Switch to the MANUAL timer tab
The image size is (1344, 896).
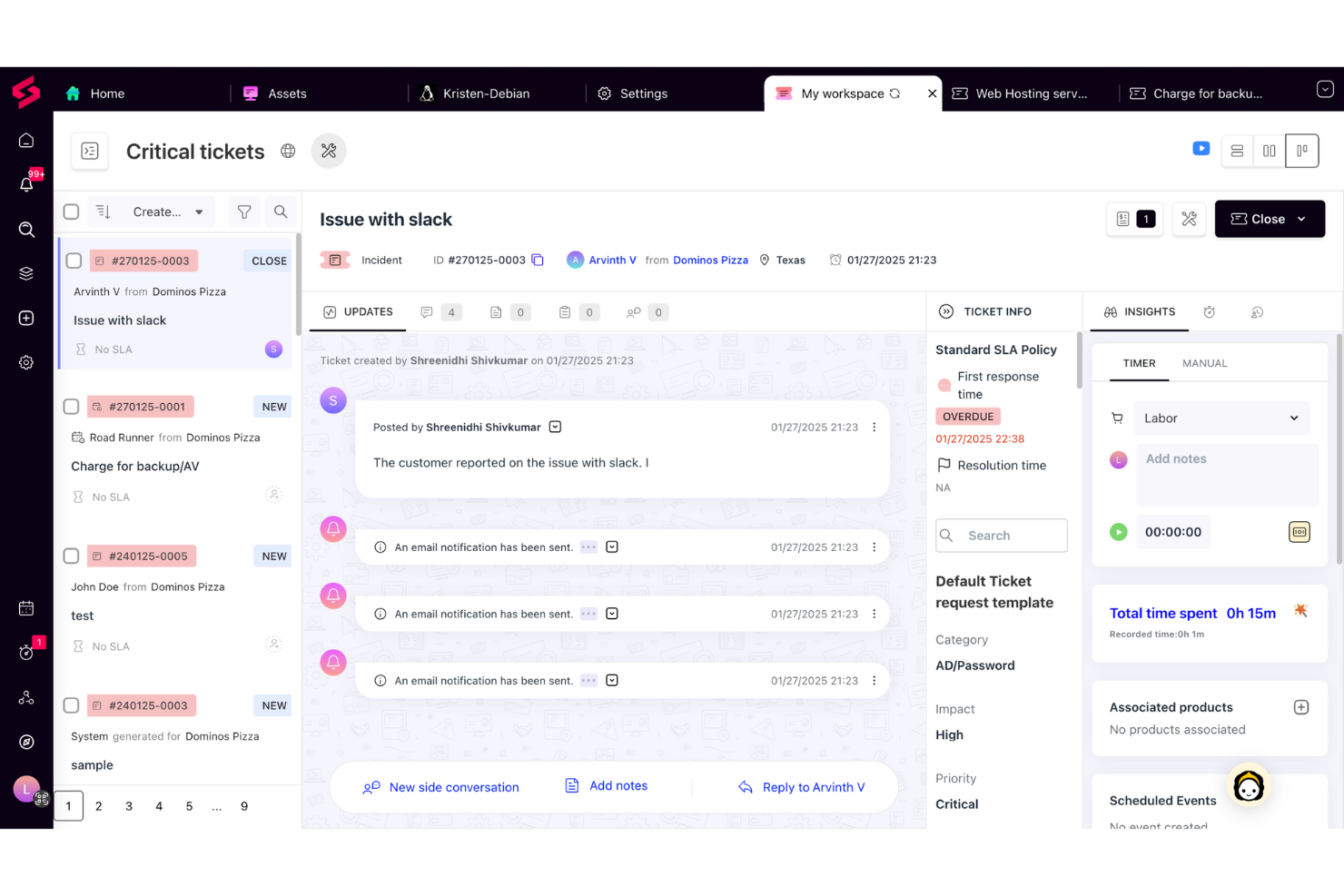pos(1205,362)
